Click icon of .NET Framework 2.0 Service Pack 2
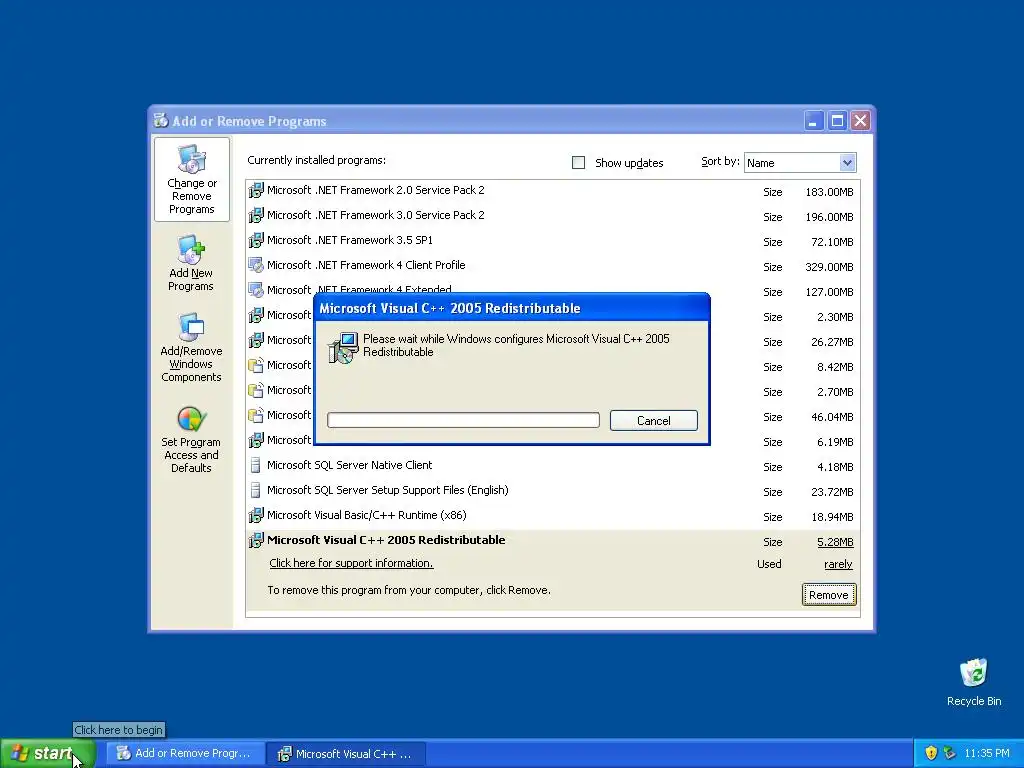 click(256, 191)
